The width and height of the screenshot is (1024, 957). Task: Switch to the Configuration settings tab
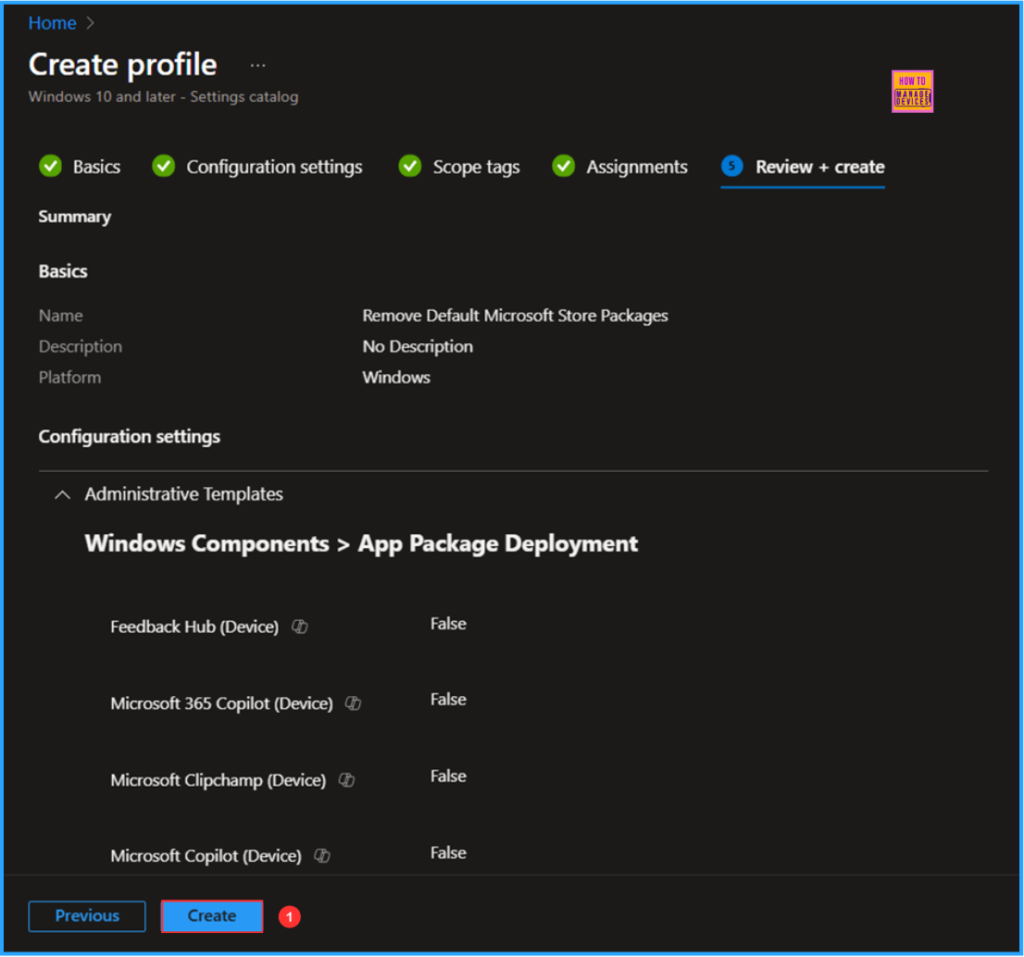(274, 167)
